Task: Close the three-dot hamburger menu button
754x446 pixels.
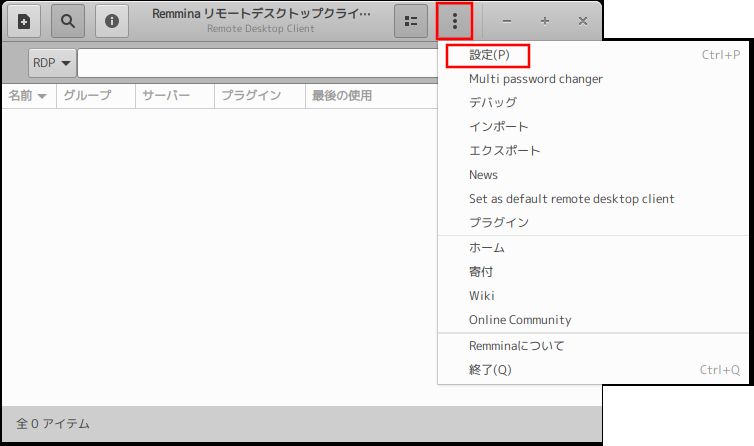Action: click(455, 20)
